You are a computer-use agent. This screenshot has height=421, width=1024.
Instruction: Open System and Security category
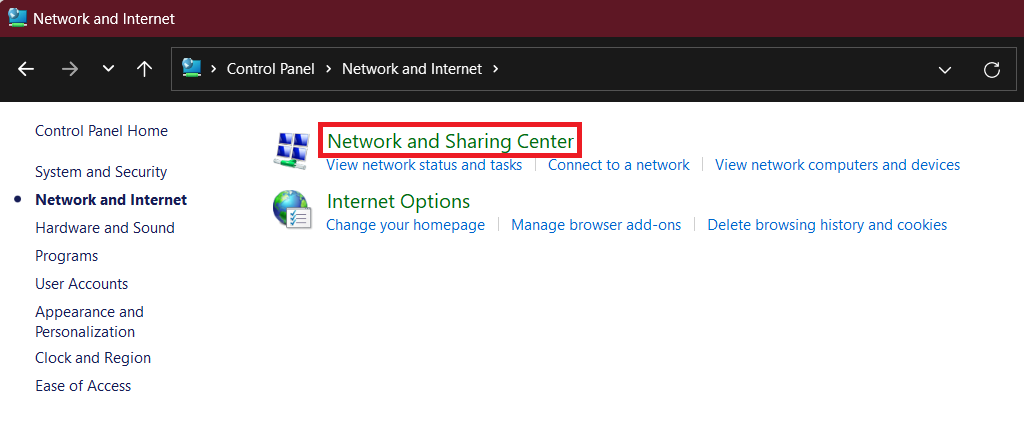101,172
